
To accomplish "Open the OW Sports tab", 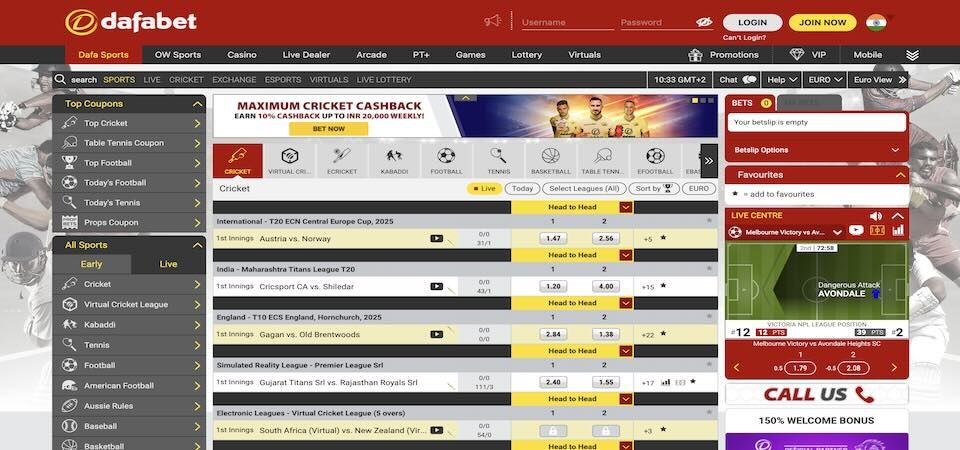I will tap(178, 54).
